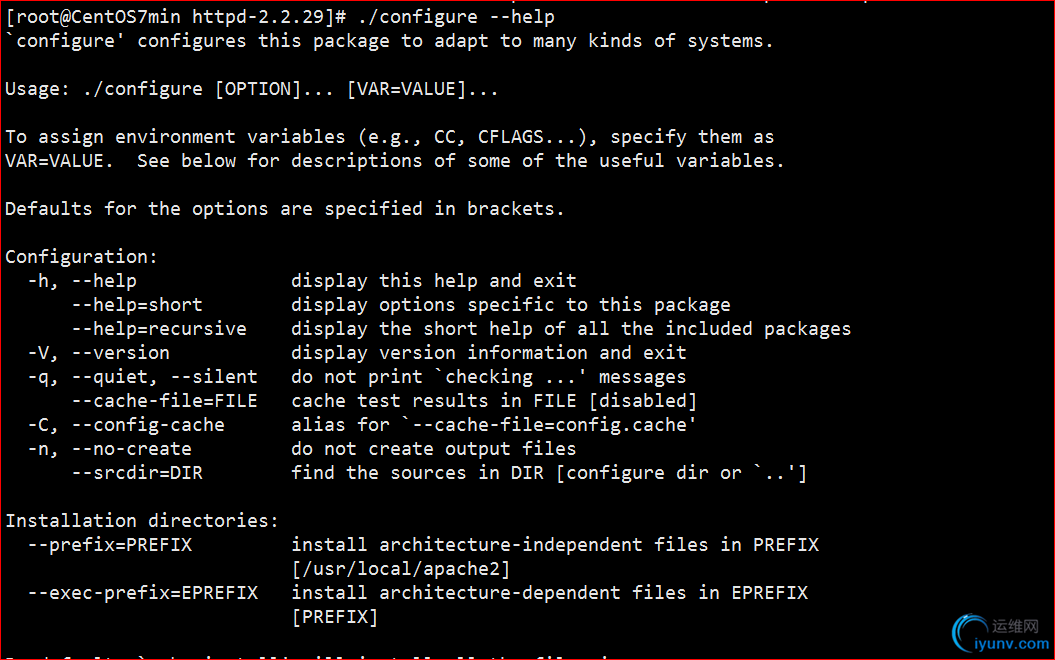The image size is (1055, 660).
Task: Click the --prefix=PREFIX option
Action: tap(110, 545)
